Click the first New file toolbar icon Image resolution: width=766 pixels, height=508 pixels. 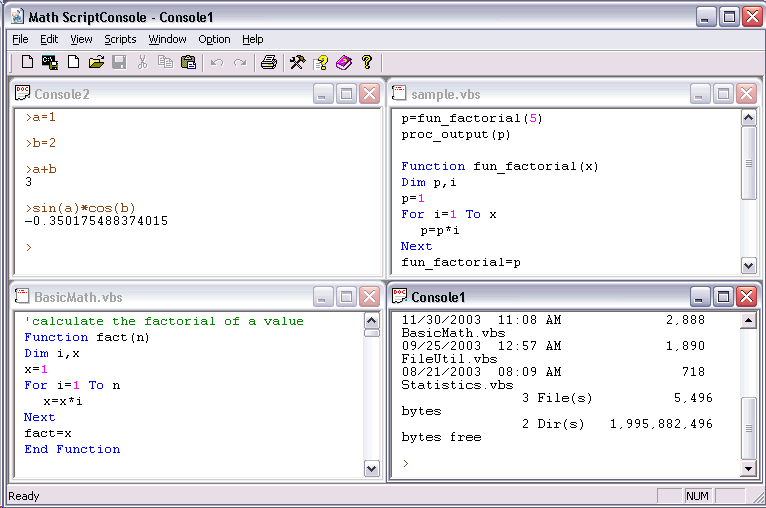(28, 62)
